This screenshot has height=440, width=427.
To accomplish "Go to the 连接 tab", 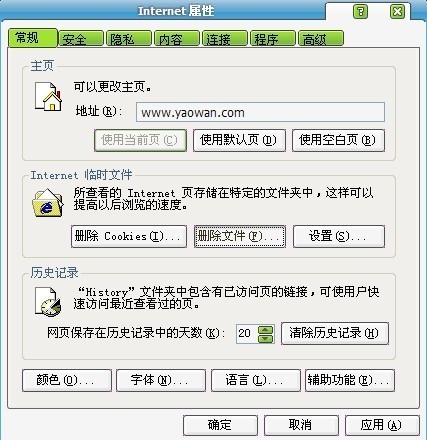I will tap(225, 39).
